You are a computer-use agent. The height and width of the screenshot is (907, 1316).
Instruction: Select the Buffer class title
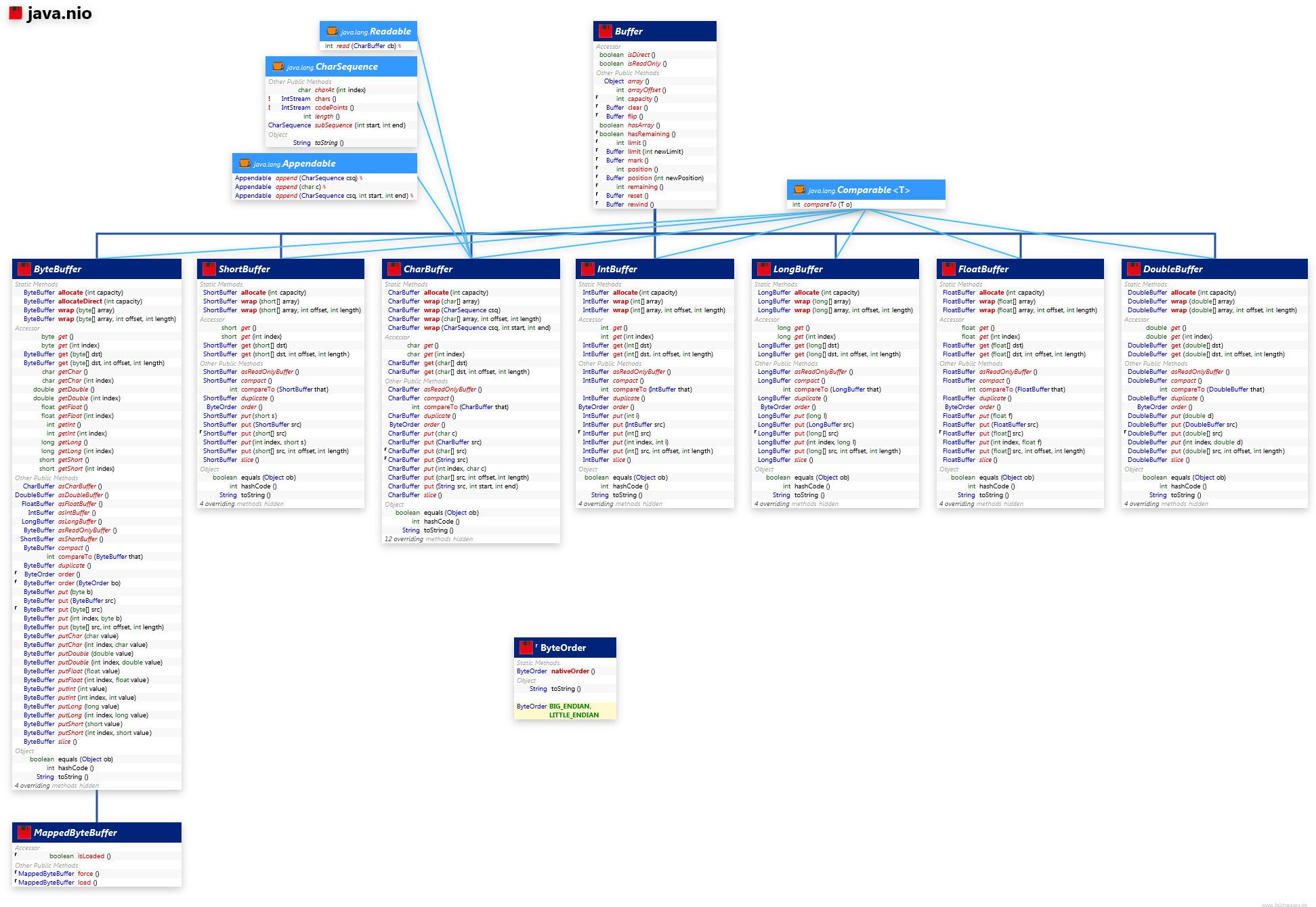(629, 31)
